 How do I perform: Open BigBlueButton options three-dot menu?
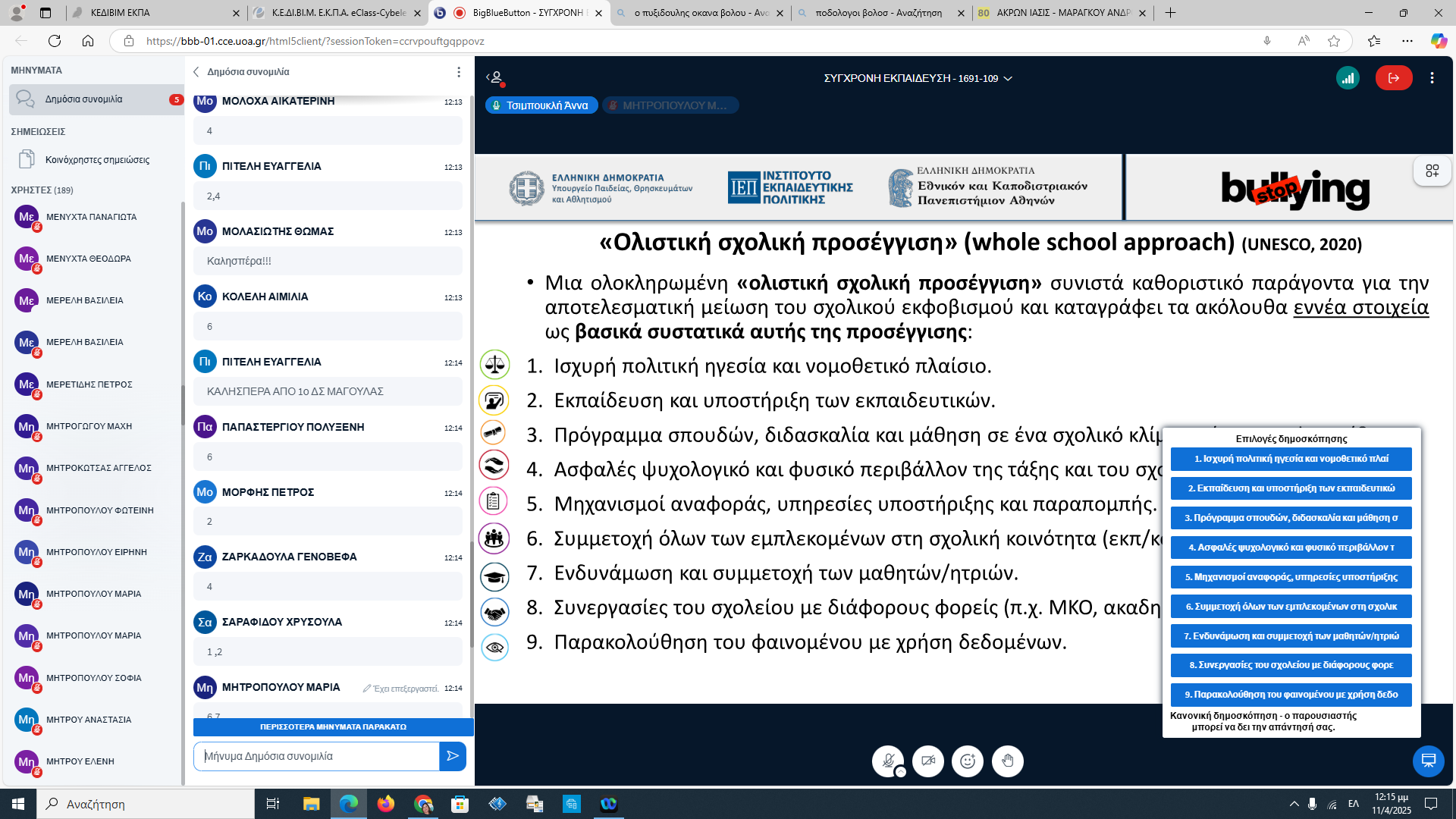click(x=1432, y=78)
